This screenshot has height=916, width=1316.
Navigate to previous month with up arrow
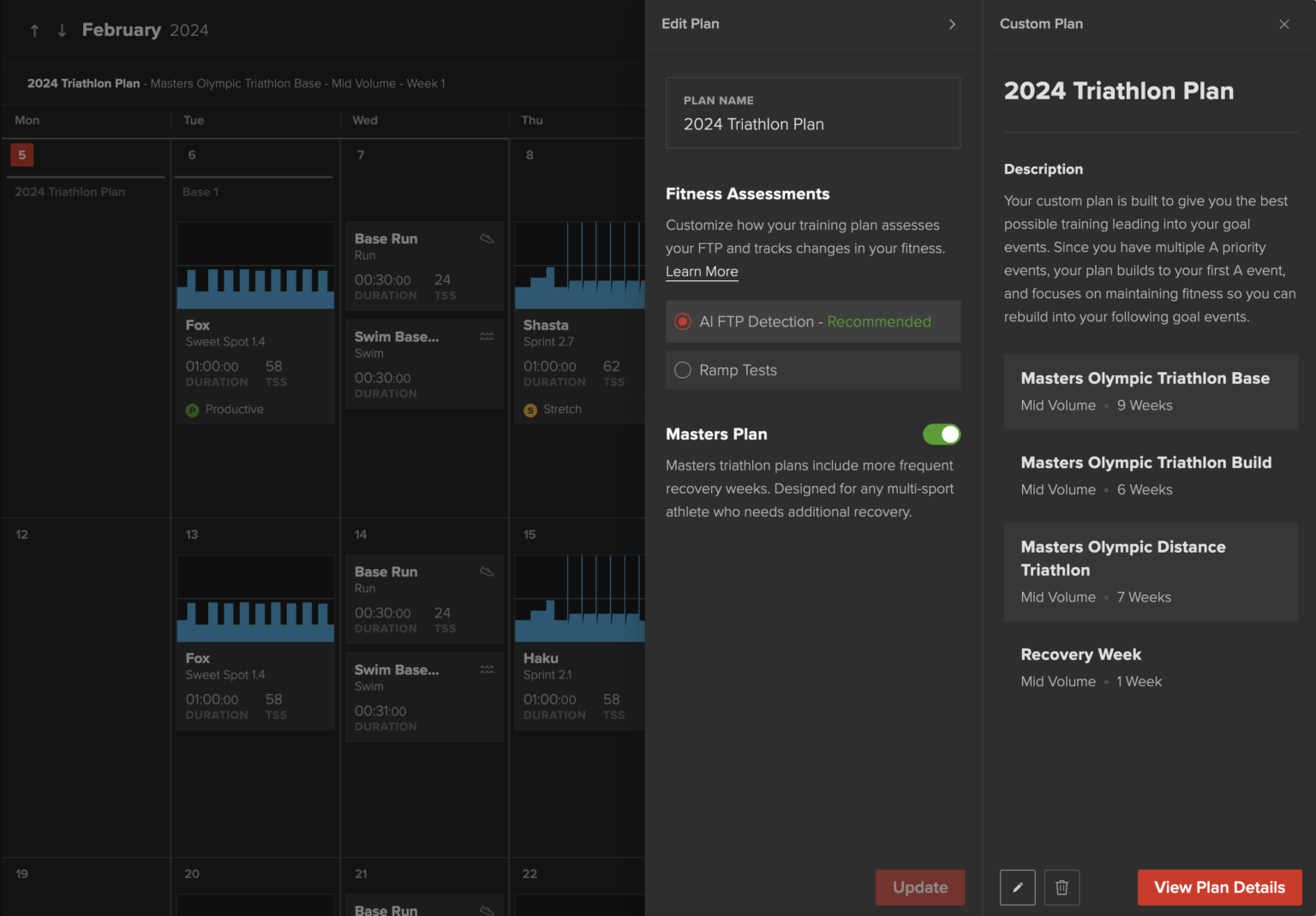34,30
